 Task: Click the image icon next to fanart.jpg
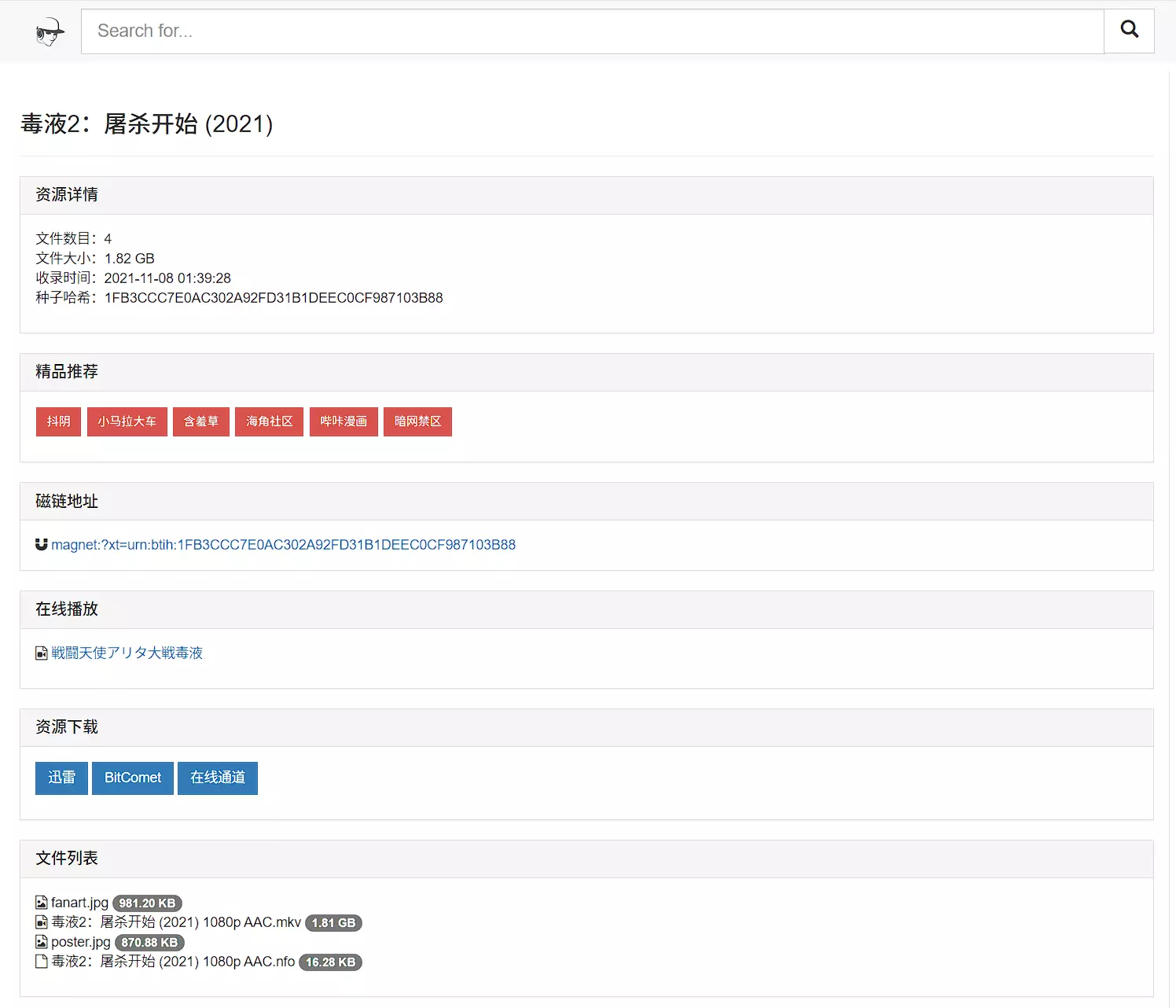42,903
